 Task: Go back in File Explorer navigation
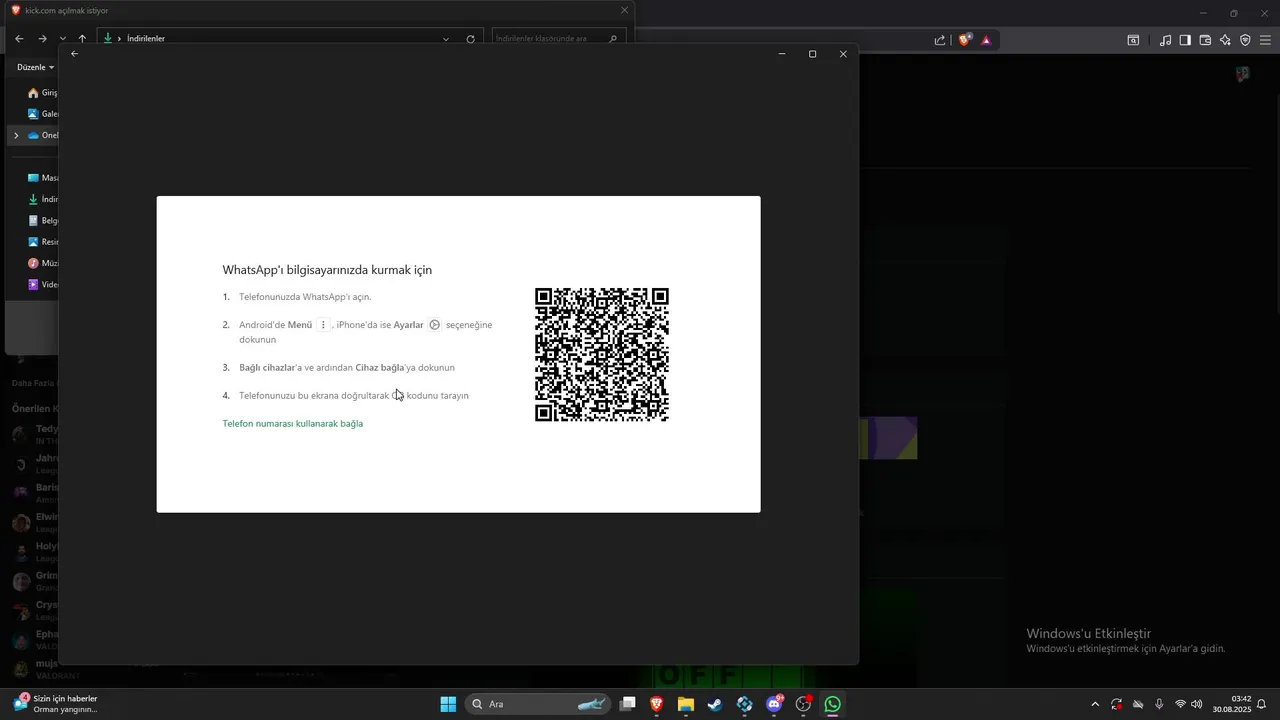point(19,39)
